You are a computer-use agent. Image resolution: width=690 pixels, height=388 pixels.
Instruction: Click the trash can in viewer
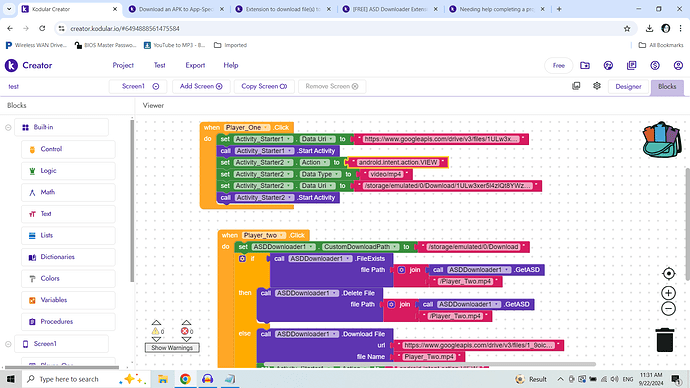[665, 340]
